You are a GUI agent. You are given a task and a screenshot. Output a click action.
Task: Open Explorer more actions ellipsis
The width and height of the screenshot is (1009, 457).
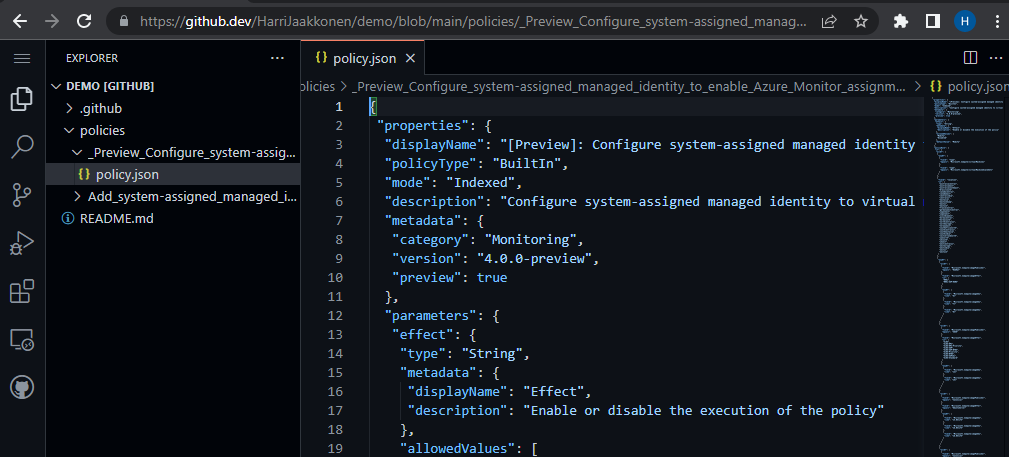(277, 58)
